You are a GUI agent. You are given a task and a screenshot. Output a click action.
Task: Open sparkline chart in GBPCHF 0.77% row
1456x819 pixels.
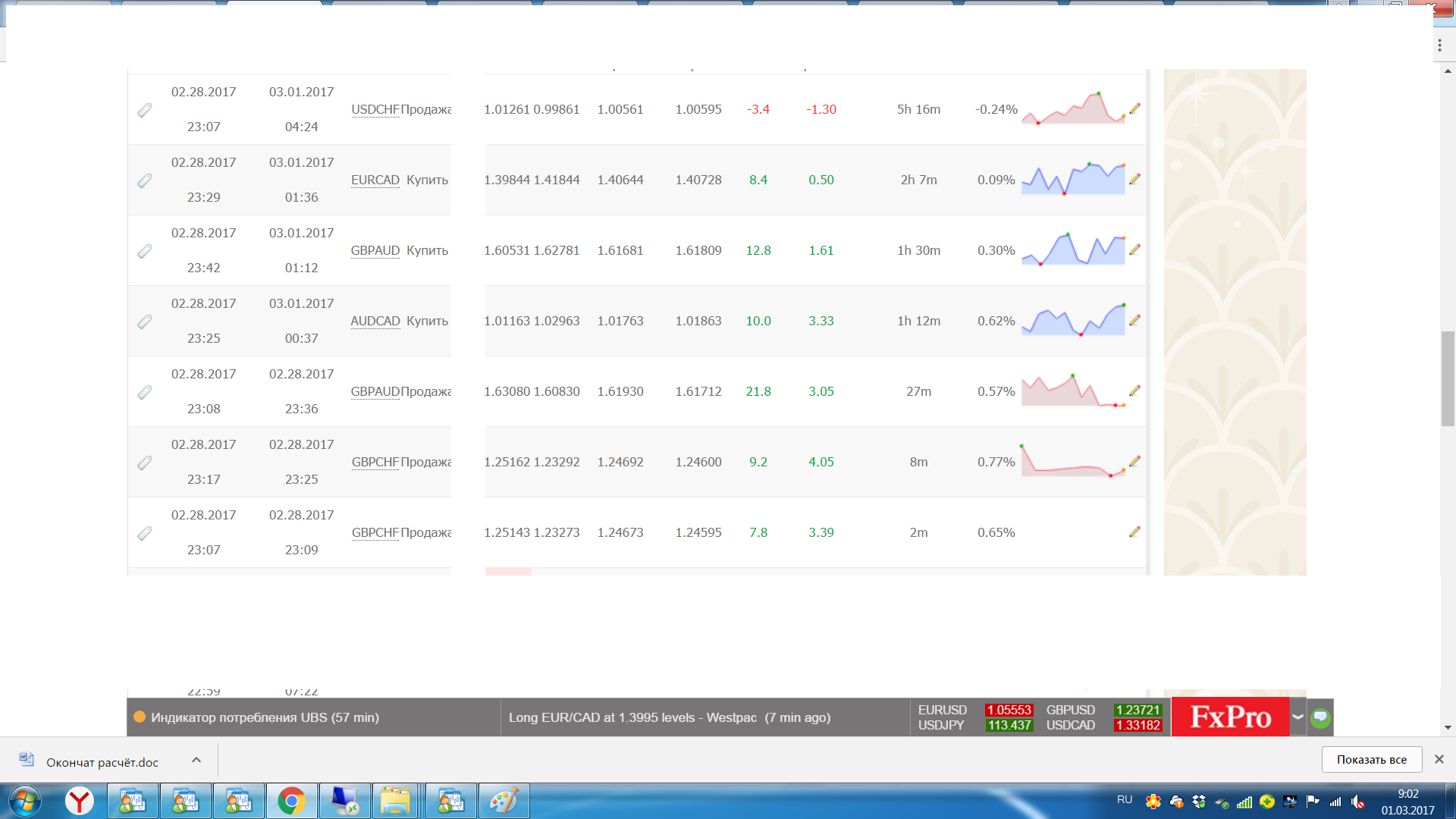coord(1073,460)
